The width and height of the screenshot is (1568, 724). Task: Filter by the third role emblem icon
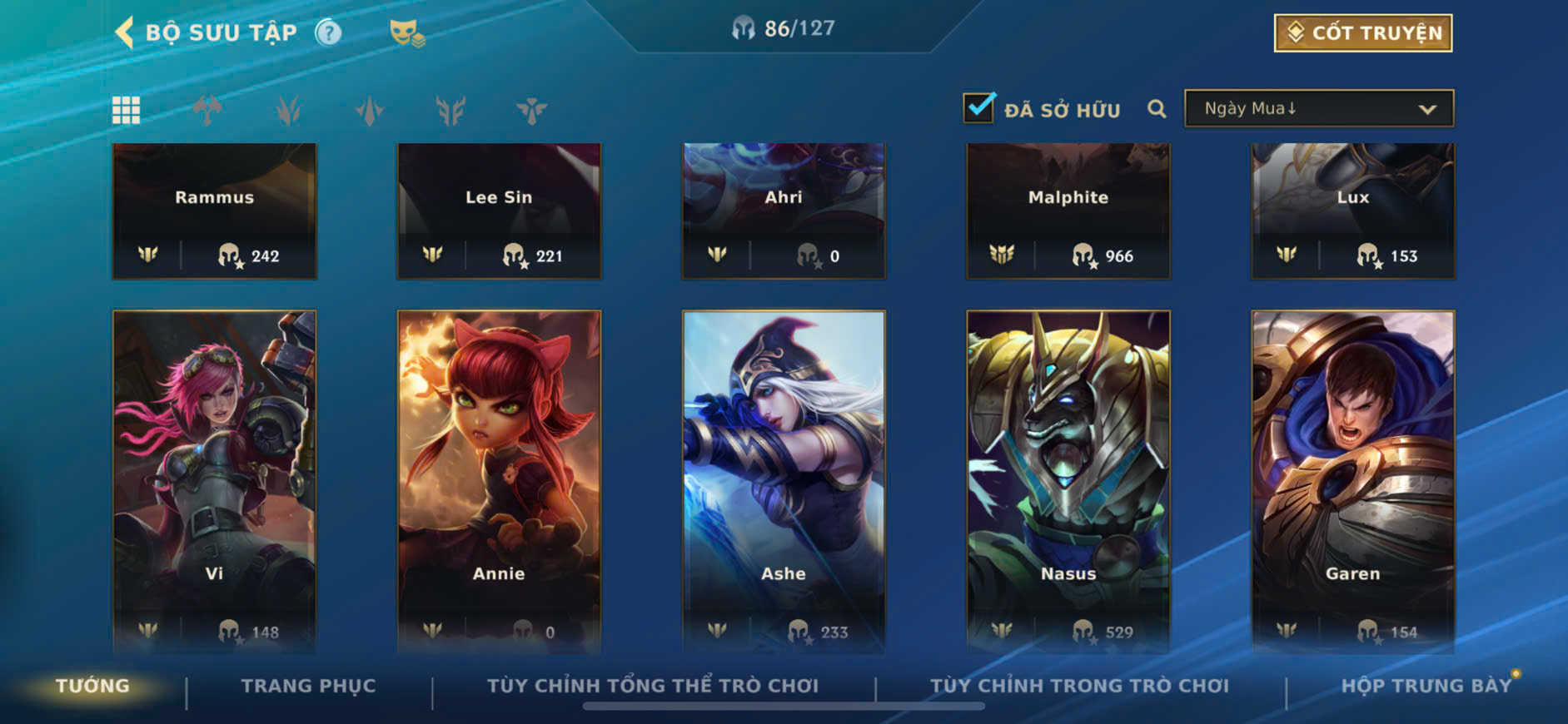369,110
